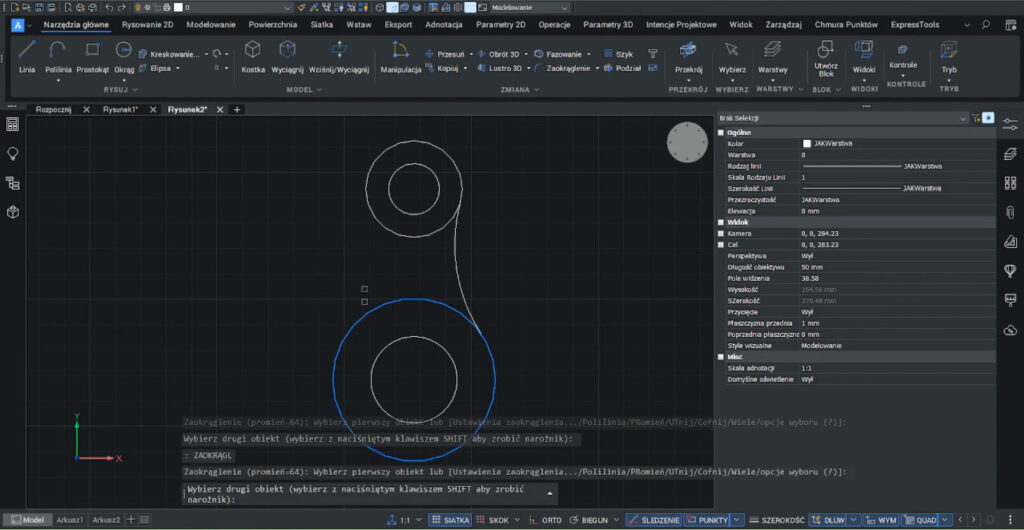The width and height of the screenshot is (1024, 530).
Task: Open the Przekrój section tool
Action: pos(688,57)
